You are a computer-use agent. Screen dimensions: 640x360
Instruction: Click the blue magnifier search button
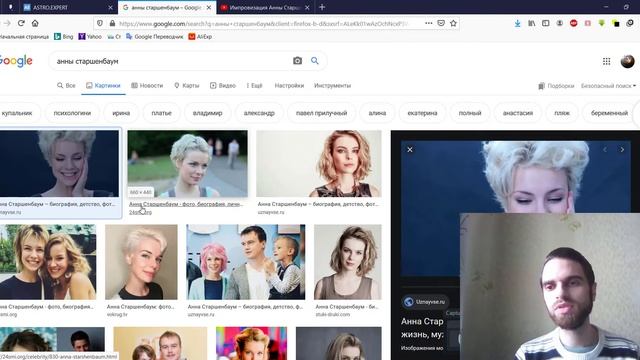point(315,61)
